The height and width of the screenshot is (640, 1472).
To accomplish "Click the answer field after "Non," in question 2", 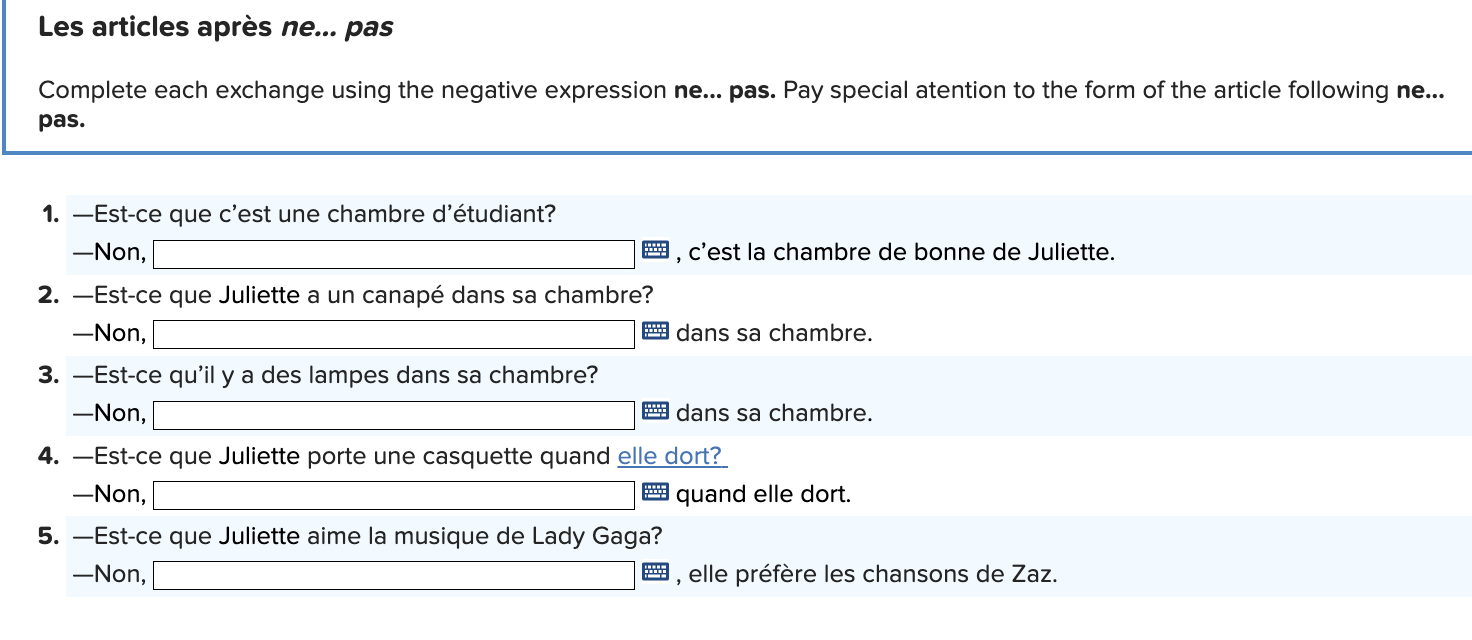I will coord(395,333).
